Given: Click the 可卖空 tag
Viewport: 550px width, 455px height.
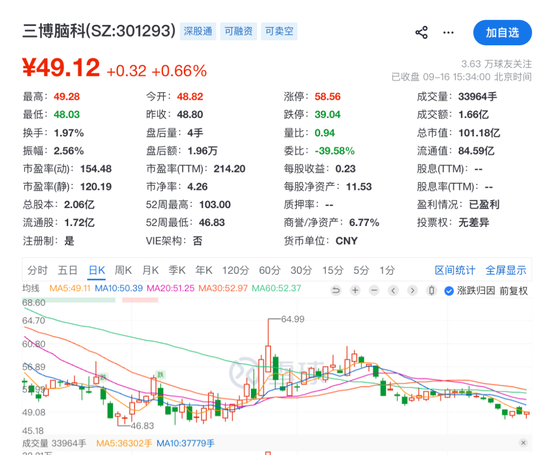Looking at the screenshot, I should click(279, 31).
